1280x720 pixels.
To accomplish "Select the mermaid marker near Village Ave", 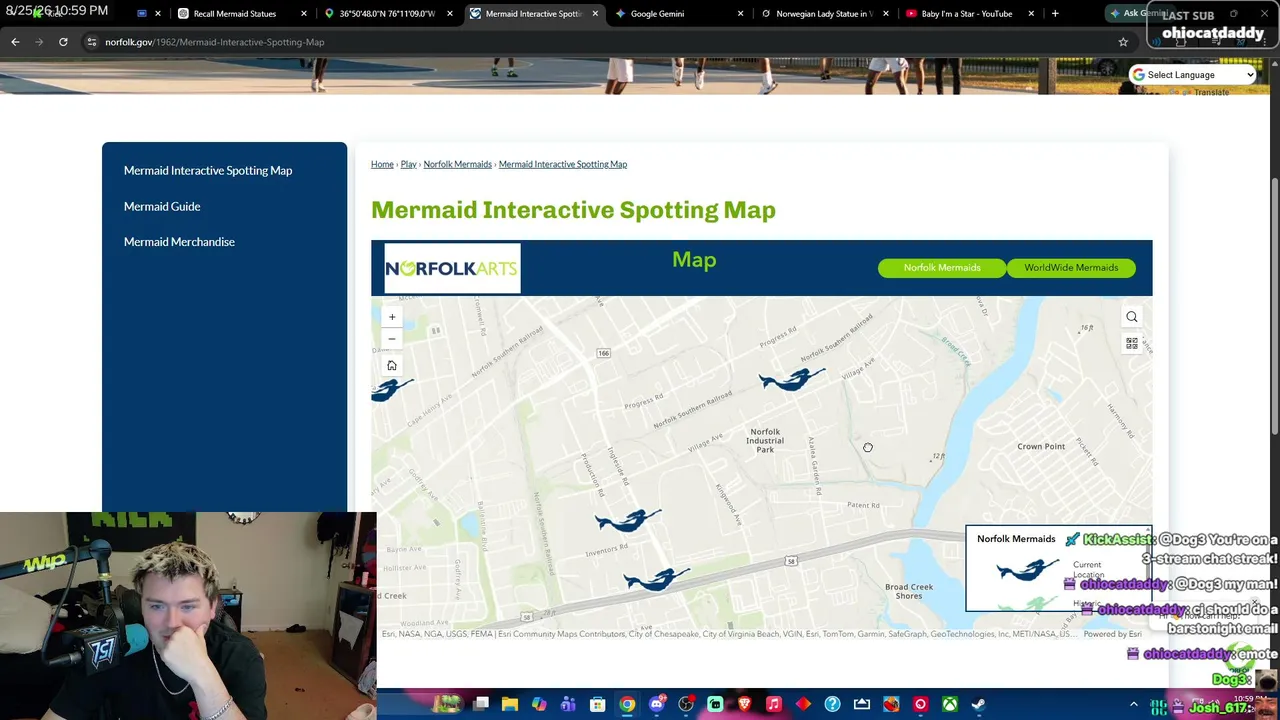I will pyautogui.click(x=792, y=379).
